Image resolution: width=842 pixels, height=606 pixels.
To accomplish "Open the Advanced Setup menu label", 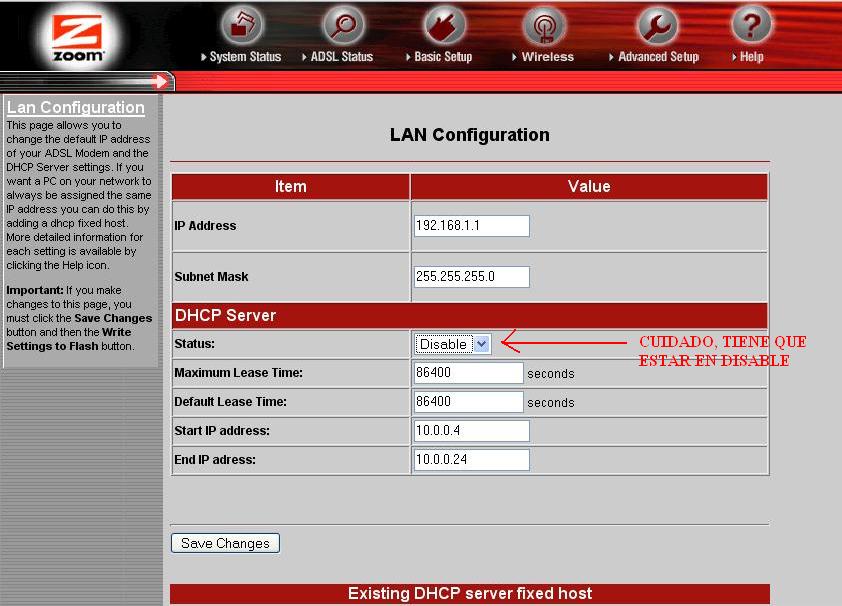I will (x=658, y=56).
